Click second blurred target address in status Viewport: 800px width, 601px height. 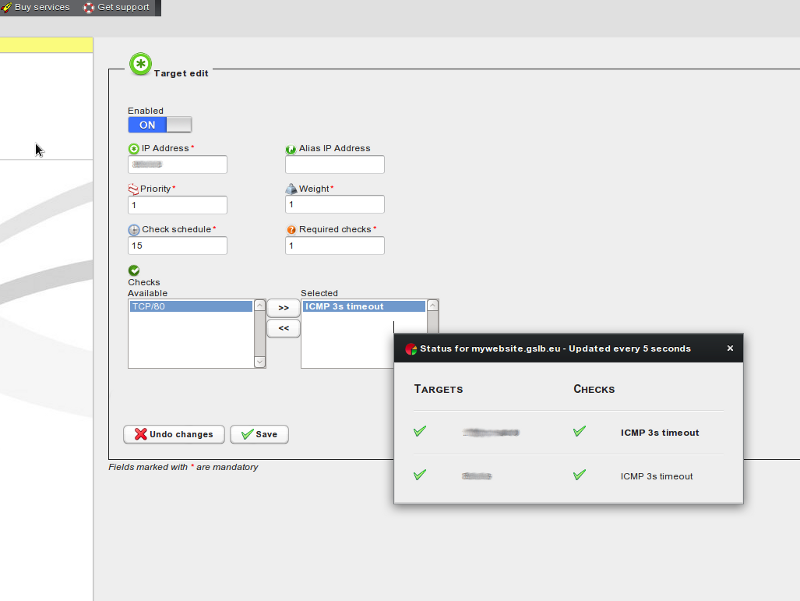pos(477,476)
